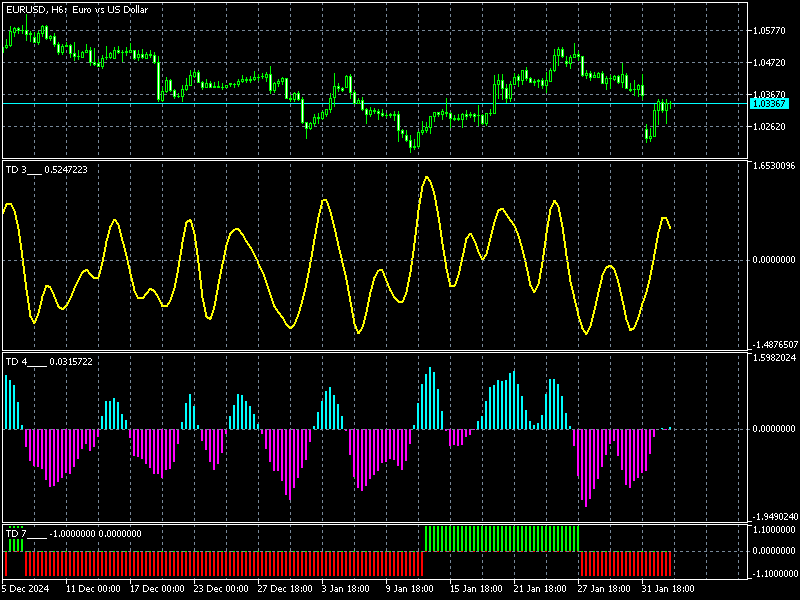Click the 27 Dec 18:00 time label
Viewport: 800px width, 600px height.
pyautogui.click(x=285, y=589)
